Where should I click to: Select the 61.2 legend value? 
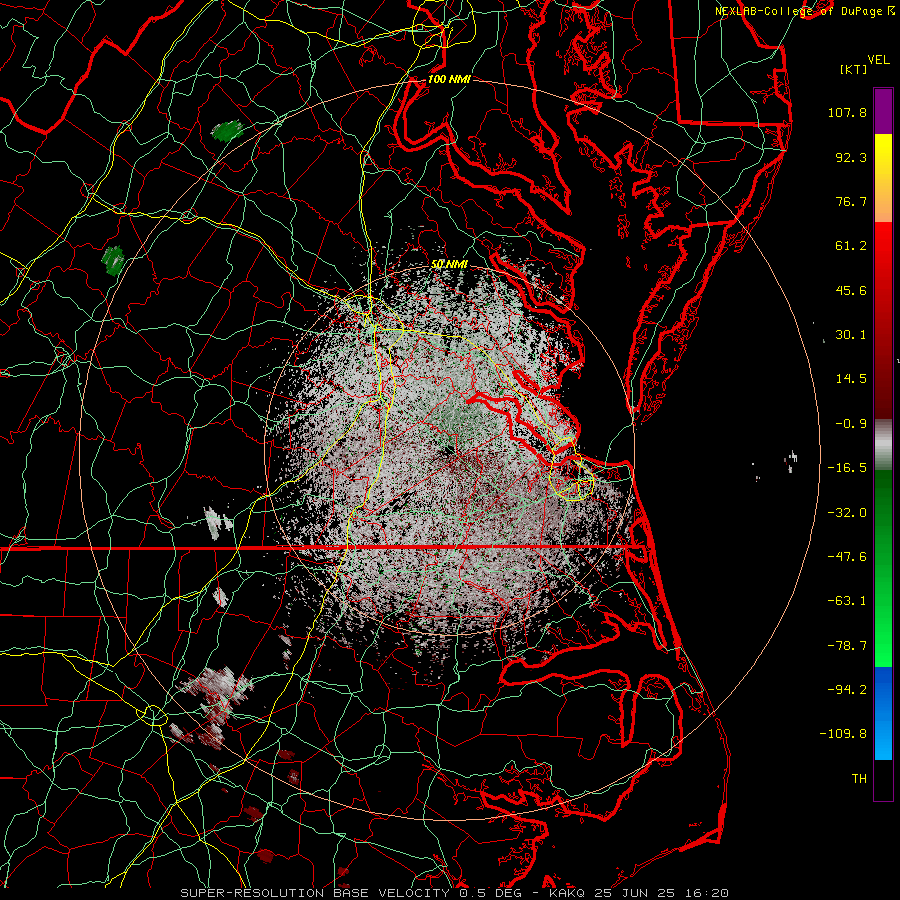coord(851,246)
